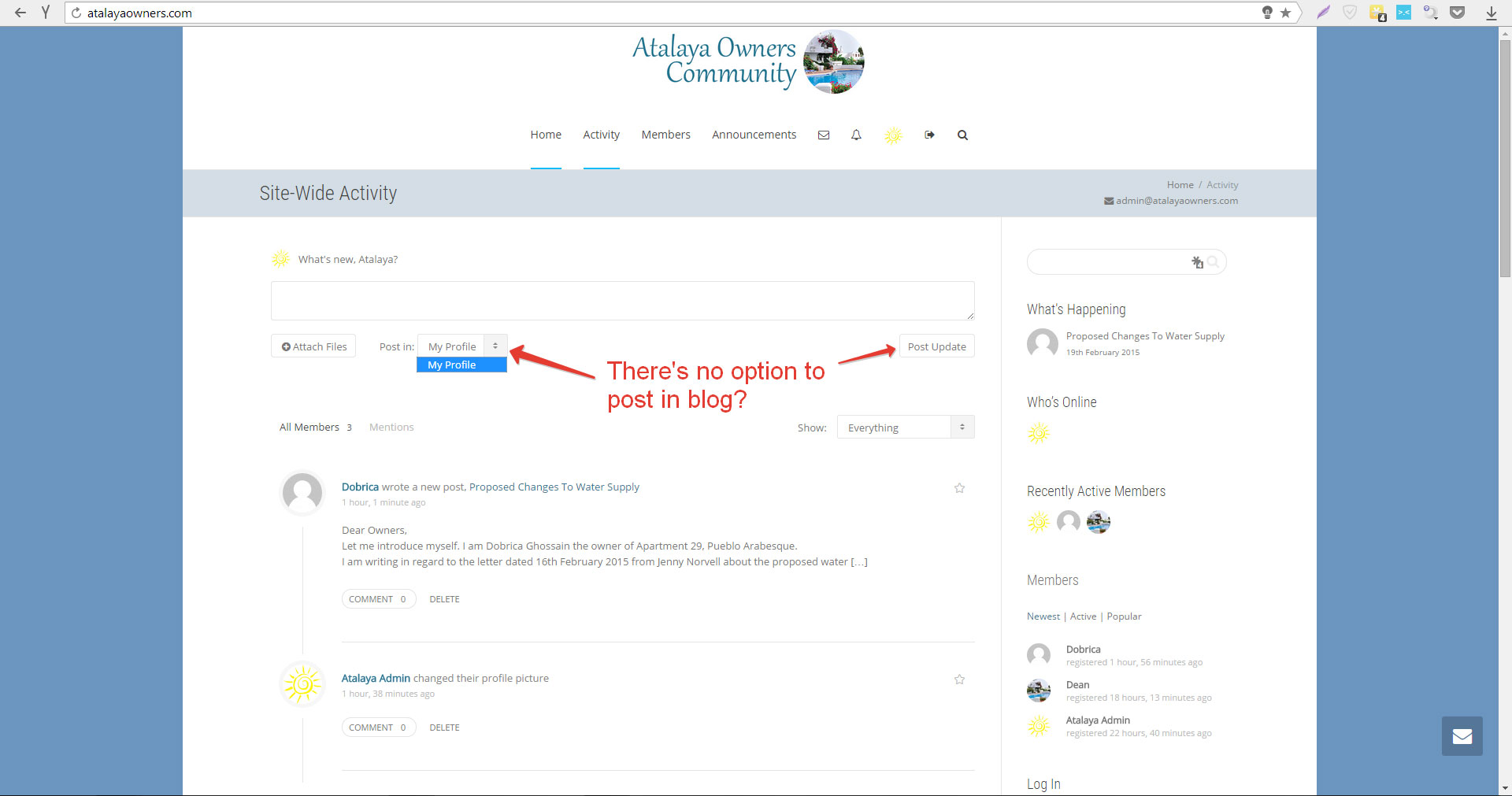This screenshot has height=796, width=1512.
Task: Bookmark page with the browser star icon
Action: tap(1285, 13)
